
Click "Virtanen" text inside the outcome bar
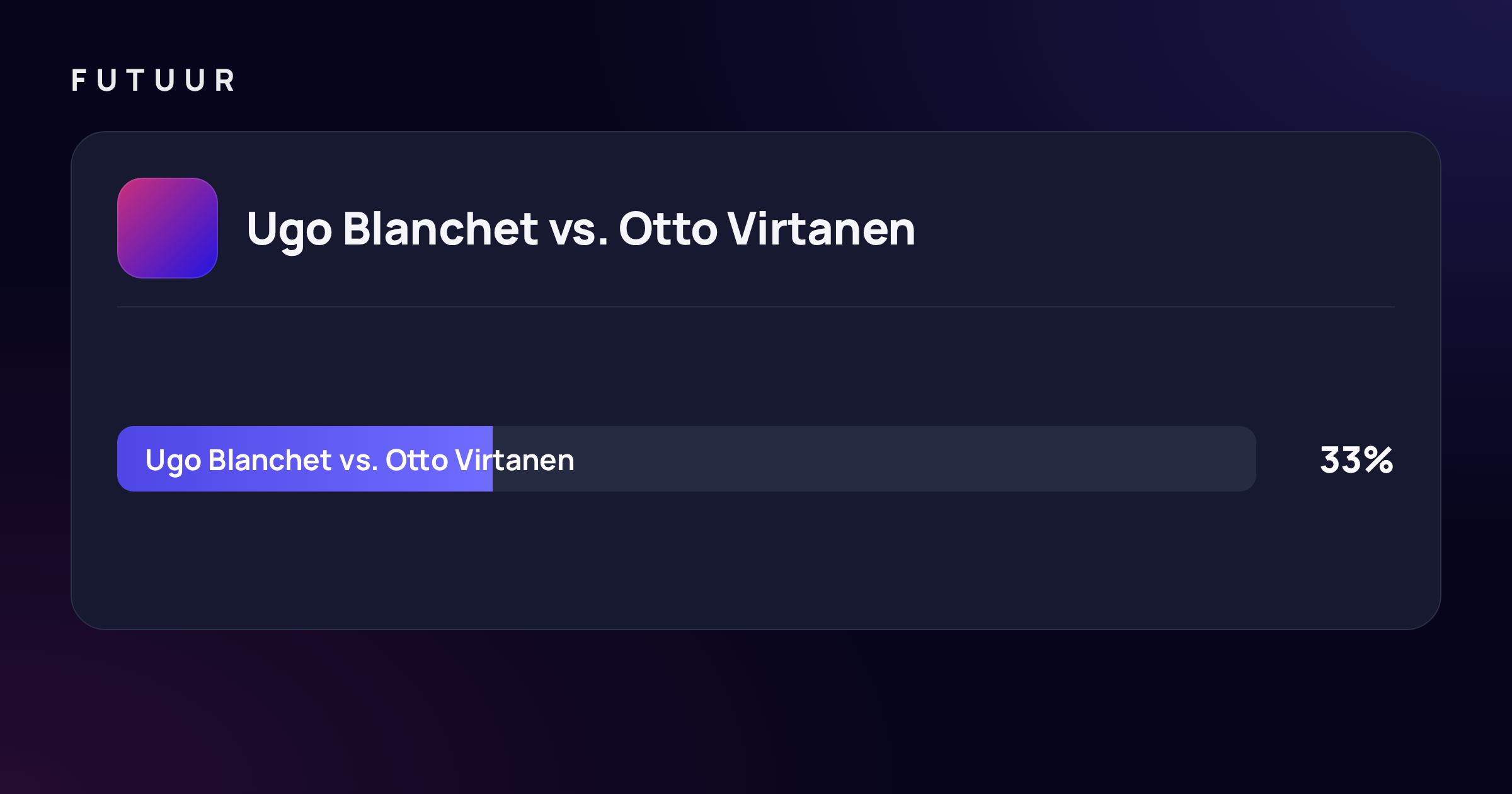[x=515, y=460]
